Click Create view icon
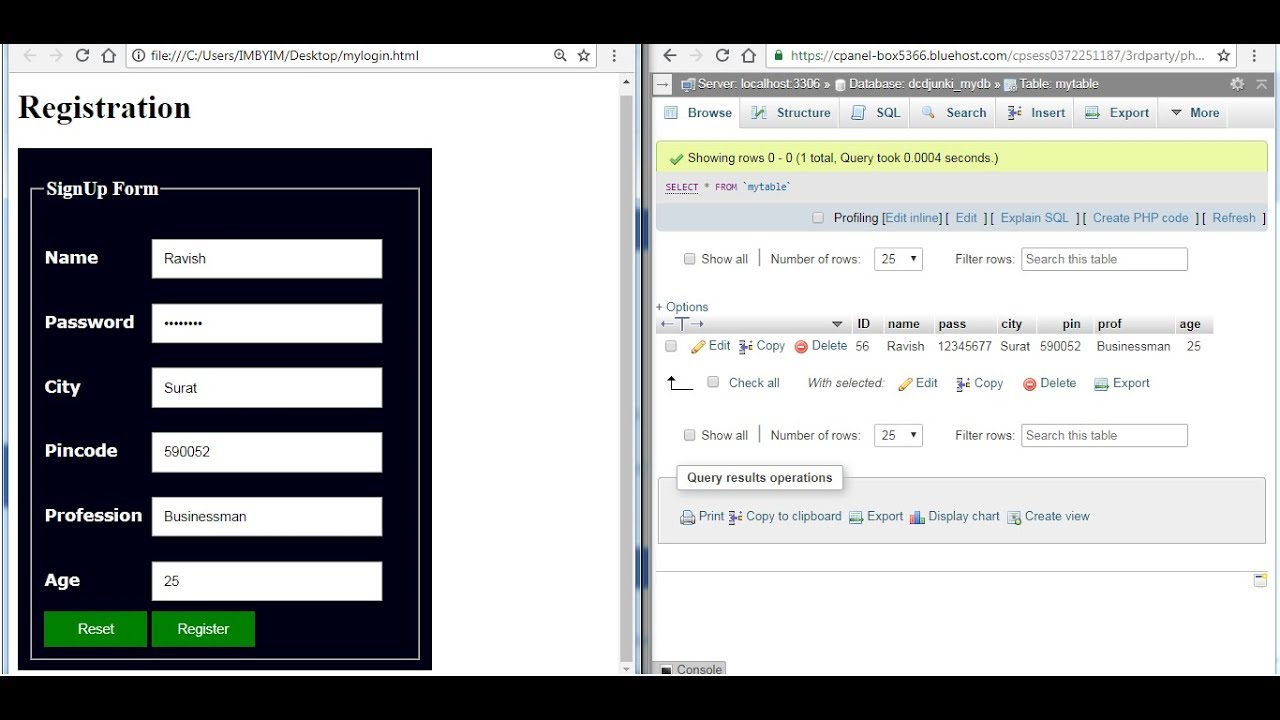 pos(1014,517)
